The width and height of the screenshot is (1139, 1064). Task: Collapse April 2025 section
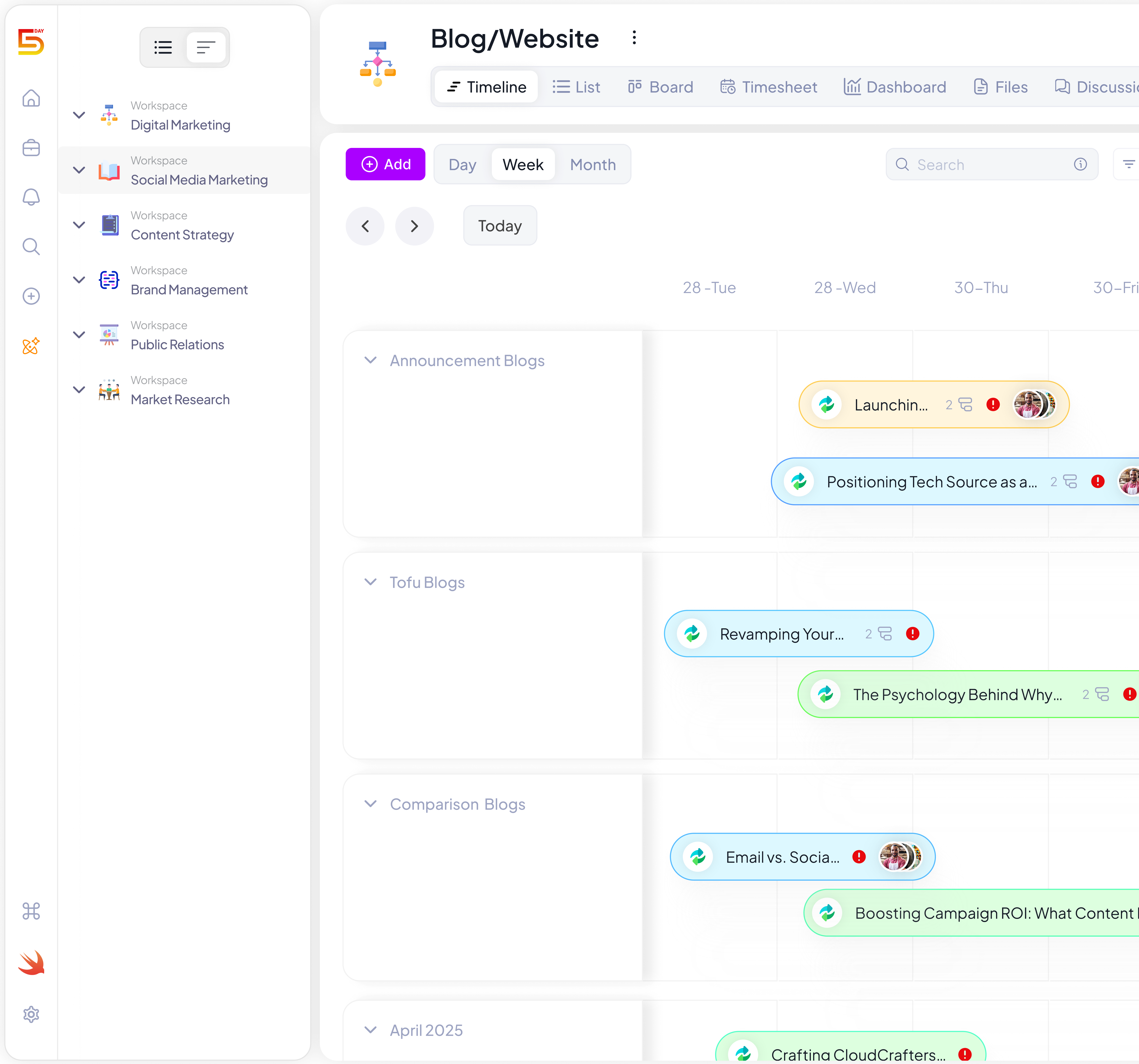(x=371, y=1030)
